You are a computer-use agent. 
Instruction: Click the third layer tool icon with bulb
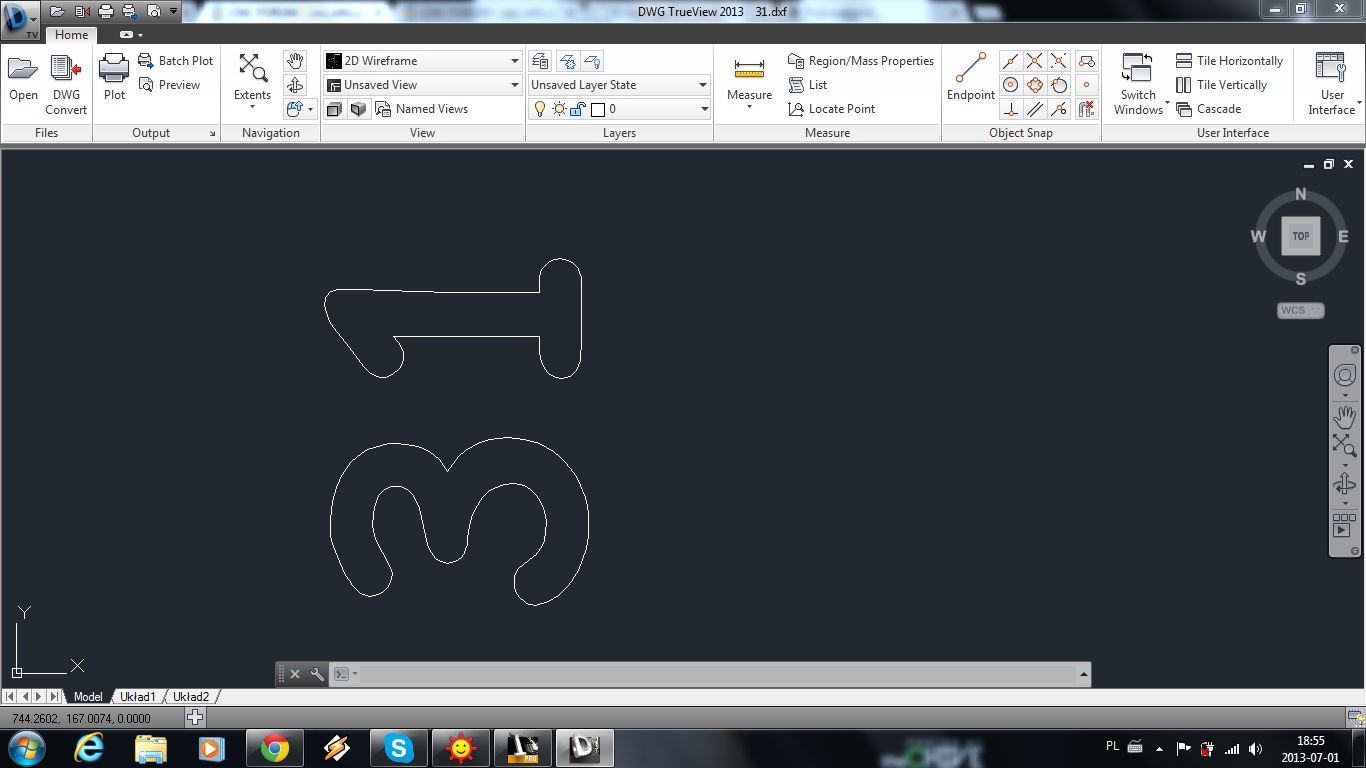point(592,61)
